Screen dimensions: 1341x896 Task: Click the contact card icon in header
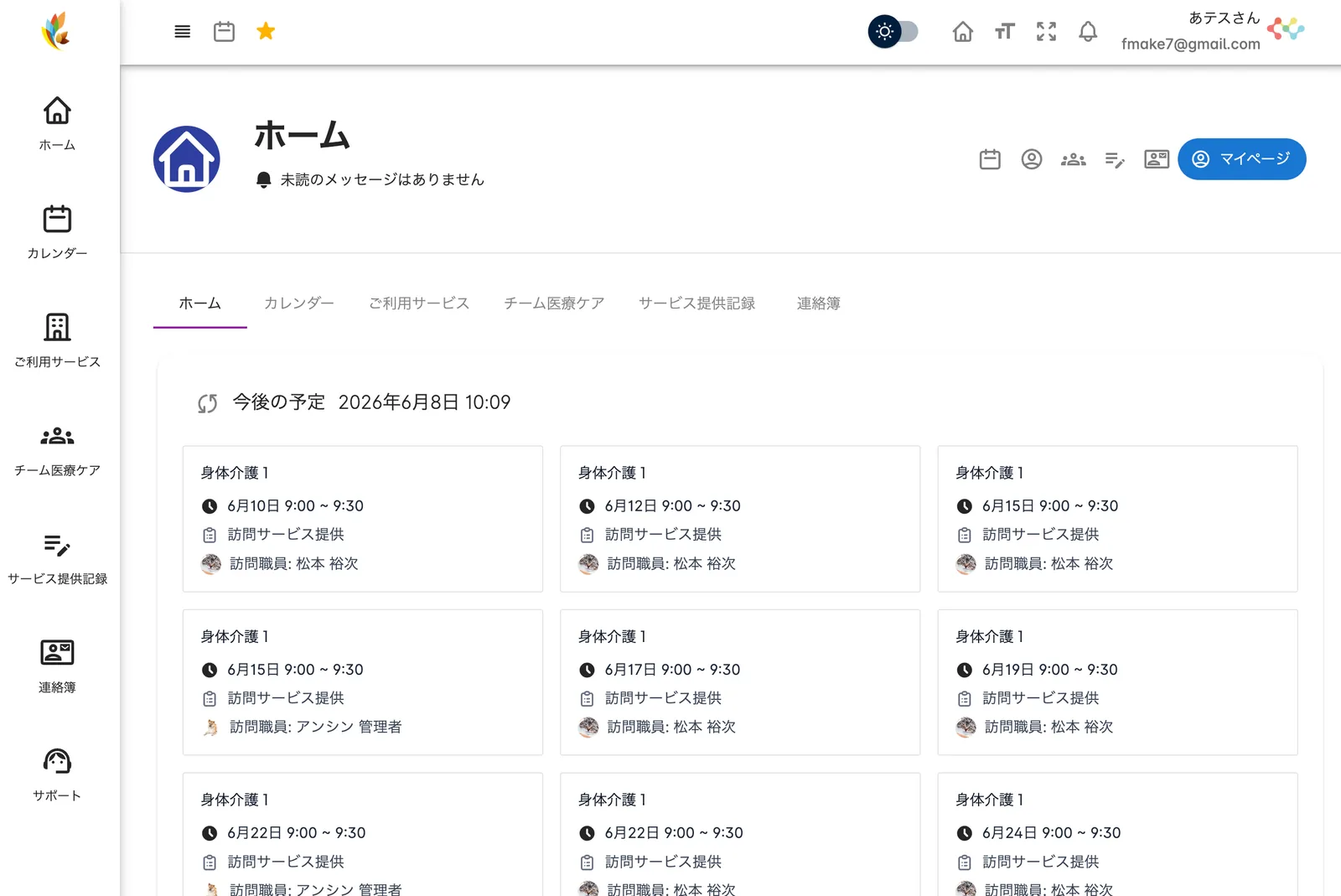click(x=1157, y=159)
